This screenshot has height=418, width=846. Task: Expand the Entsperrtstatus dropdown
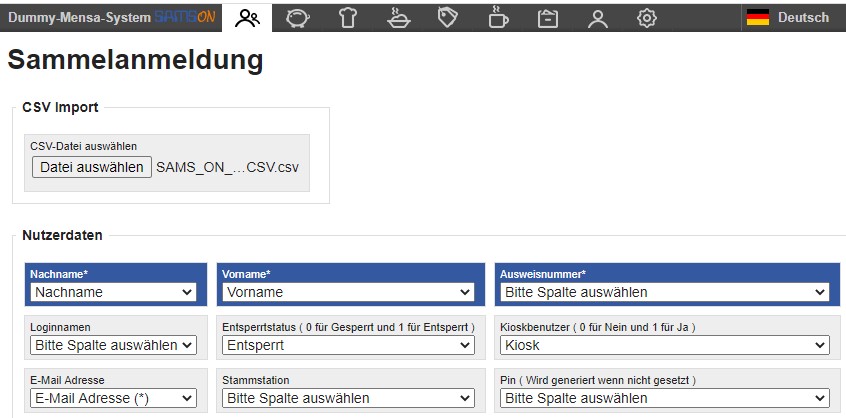click(349, 345)
